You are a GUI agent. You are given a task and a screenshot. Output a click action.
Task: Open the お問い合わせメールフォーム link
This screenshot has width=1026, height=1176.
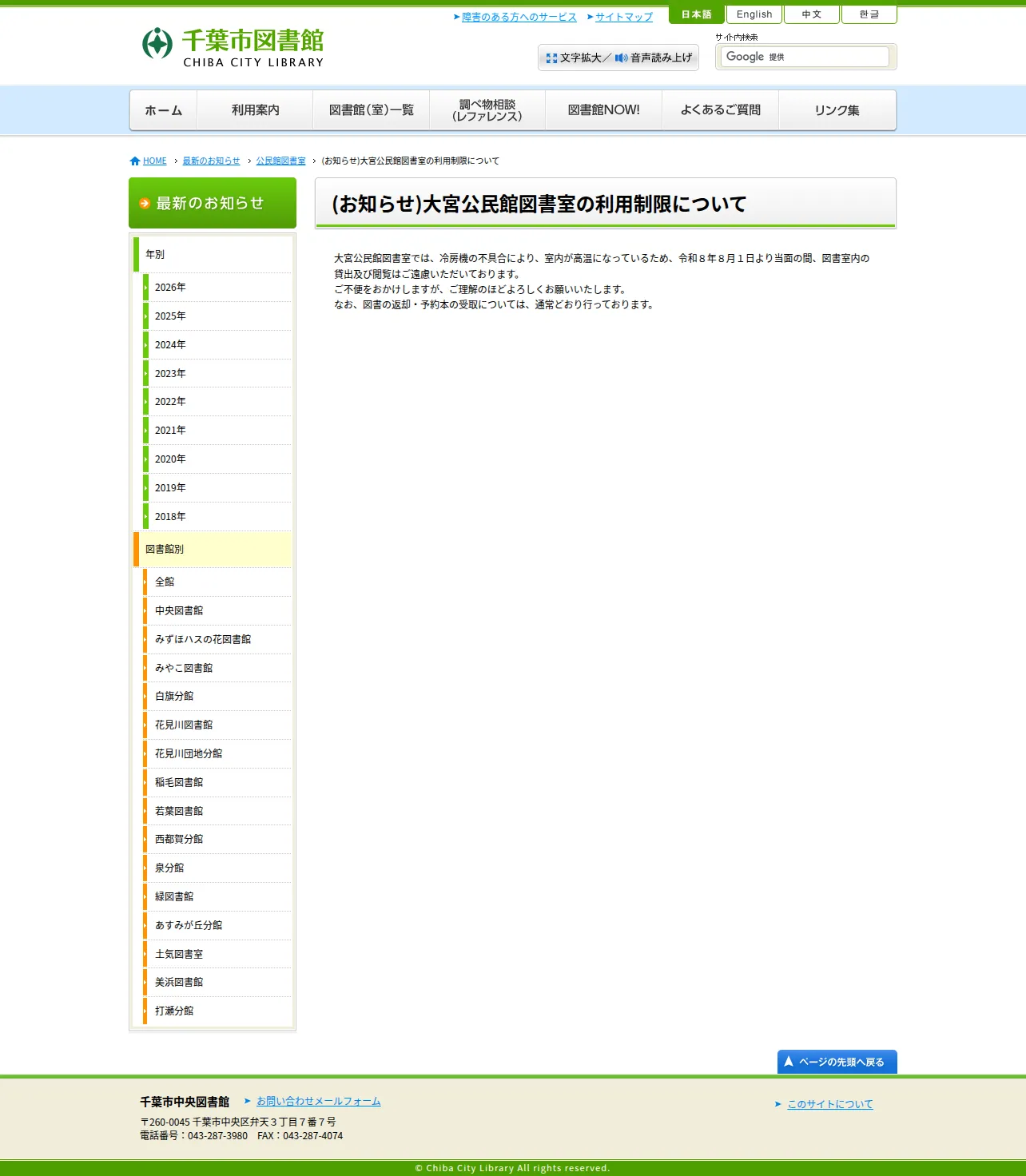[318, 1101]
